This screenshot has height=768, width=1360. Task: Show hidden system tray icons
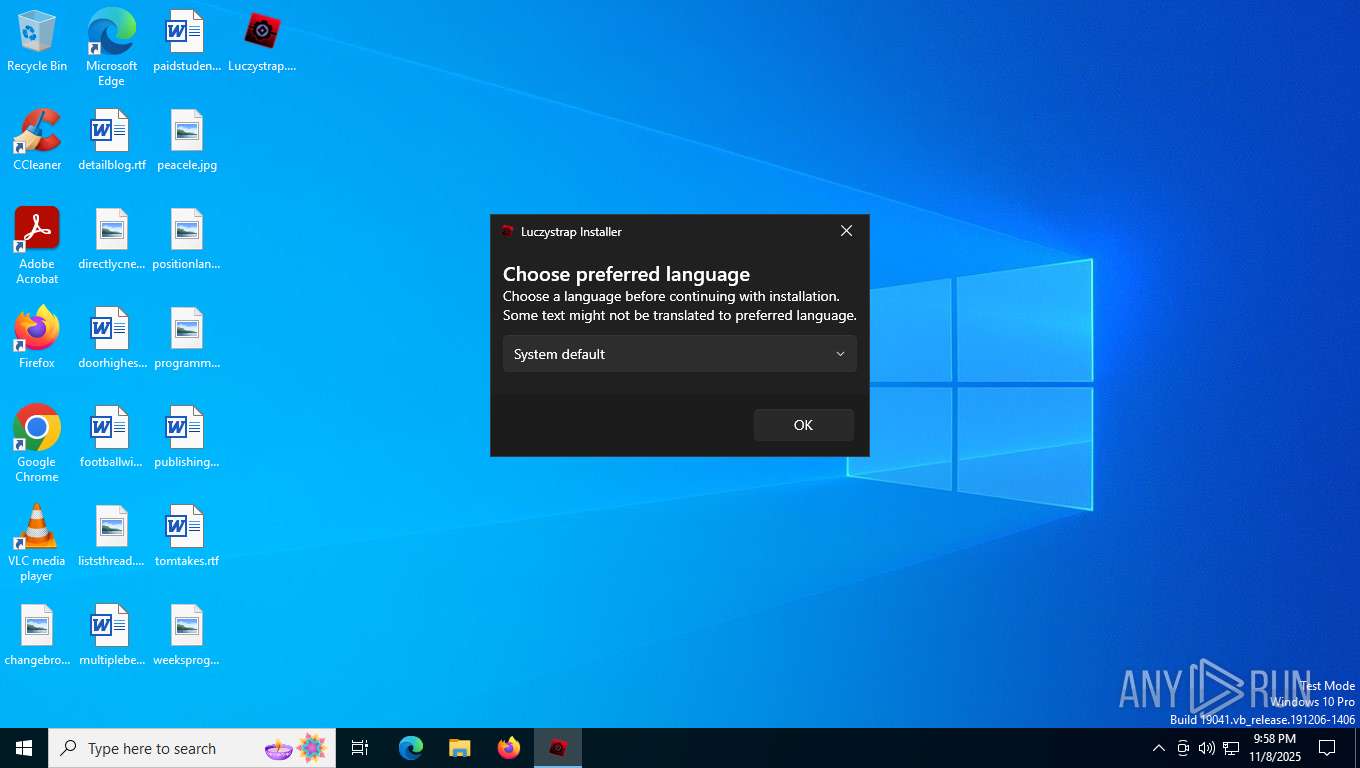click(1158, 748)
